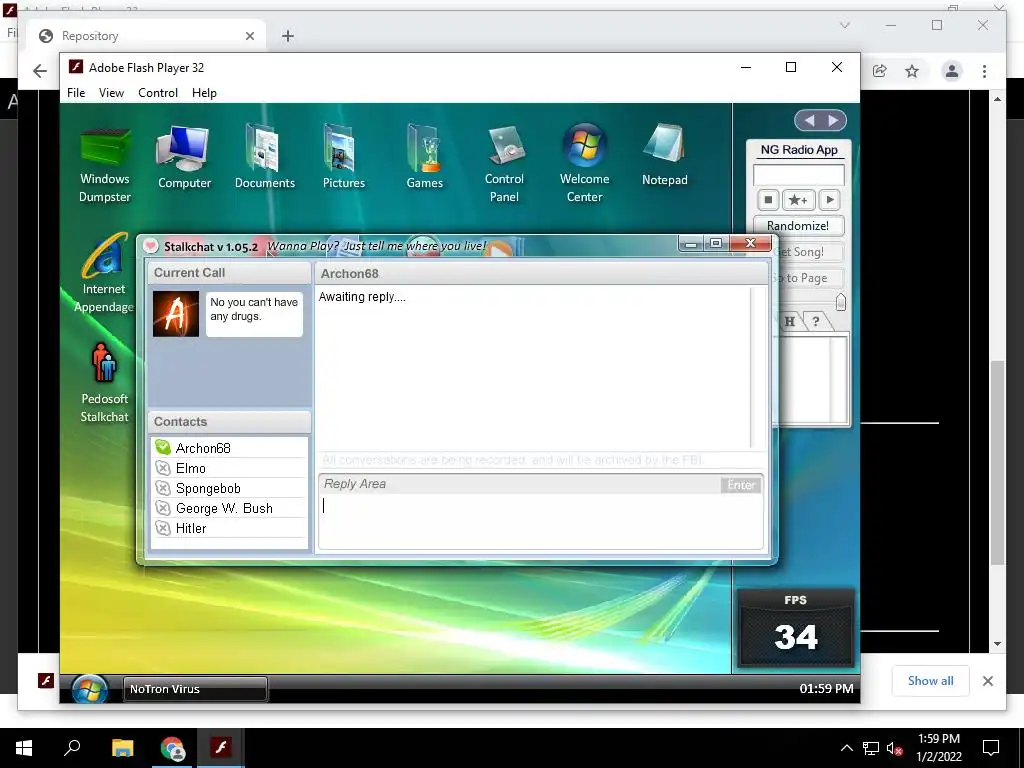Click the Stalkchat heart title icon
The width and height of the screenshot is (1024, 768).
point(151,246)
